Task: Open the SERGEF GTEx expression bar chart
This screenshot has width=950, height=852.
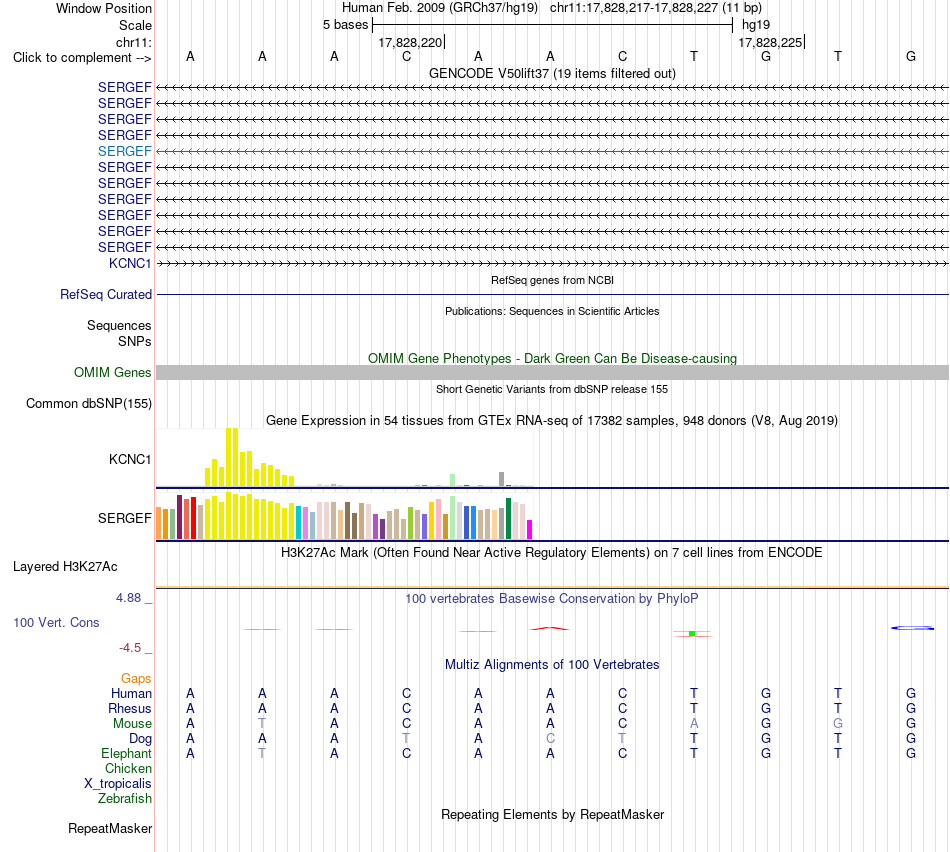Action: coord(345,516)
